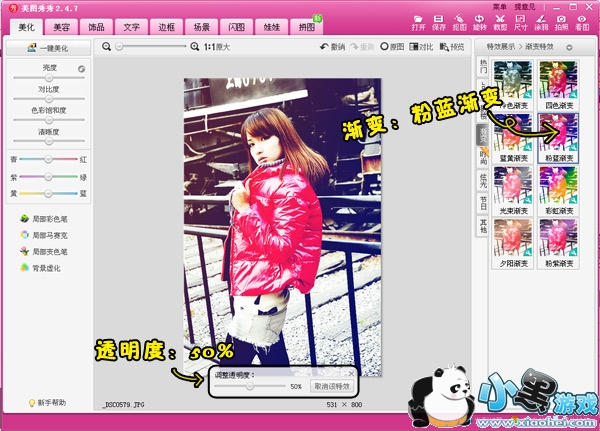Apply the 粉紫渐变 effect thumbnail
This screenshot has width=600, height=431.
click(558, 243)
